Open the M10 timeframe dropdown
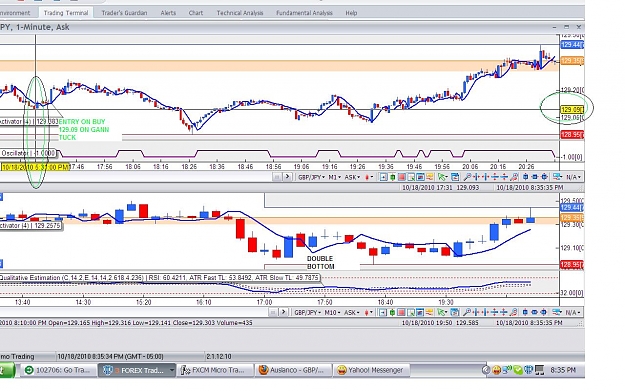This screenshot has width=625, height=391. click(x=332, y=312)
